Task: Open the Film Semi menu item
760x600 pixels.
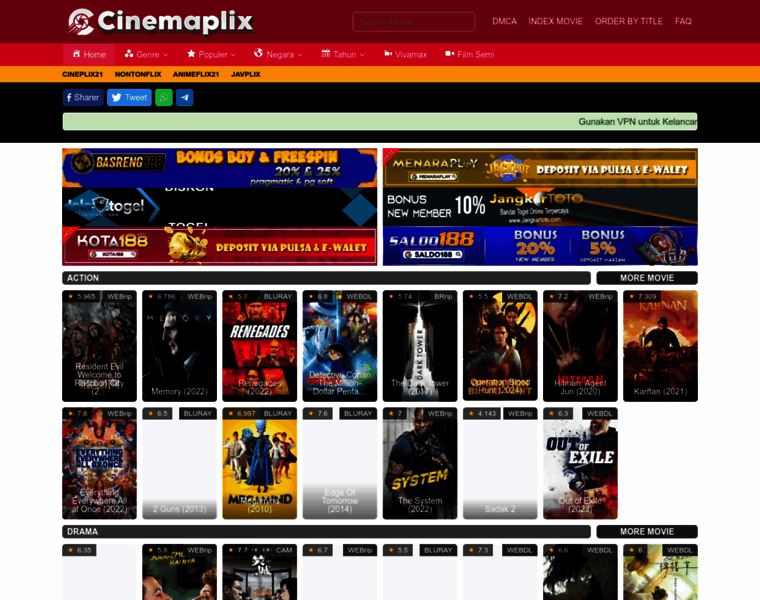Action: click(470, 54)
